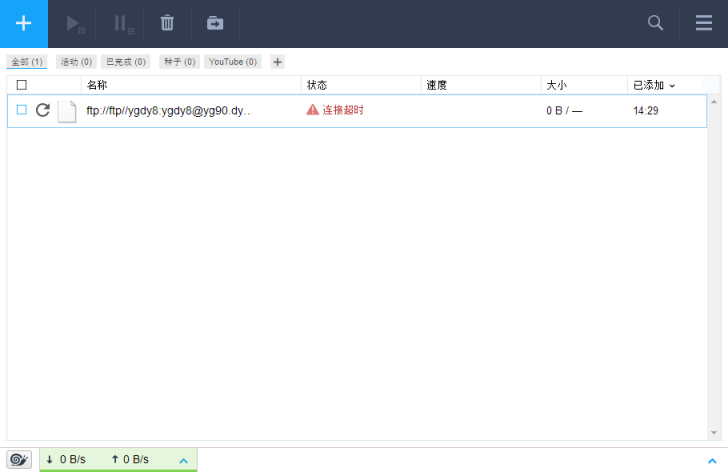The image size is (728, 472).
Task: Open the 已完成 (0) tab
Action: [126, 62]
